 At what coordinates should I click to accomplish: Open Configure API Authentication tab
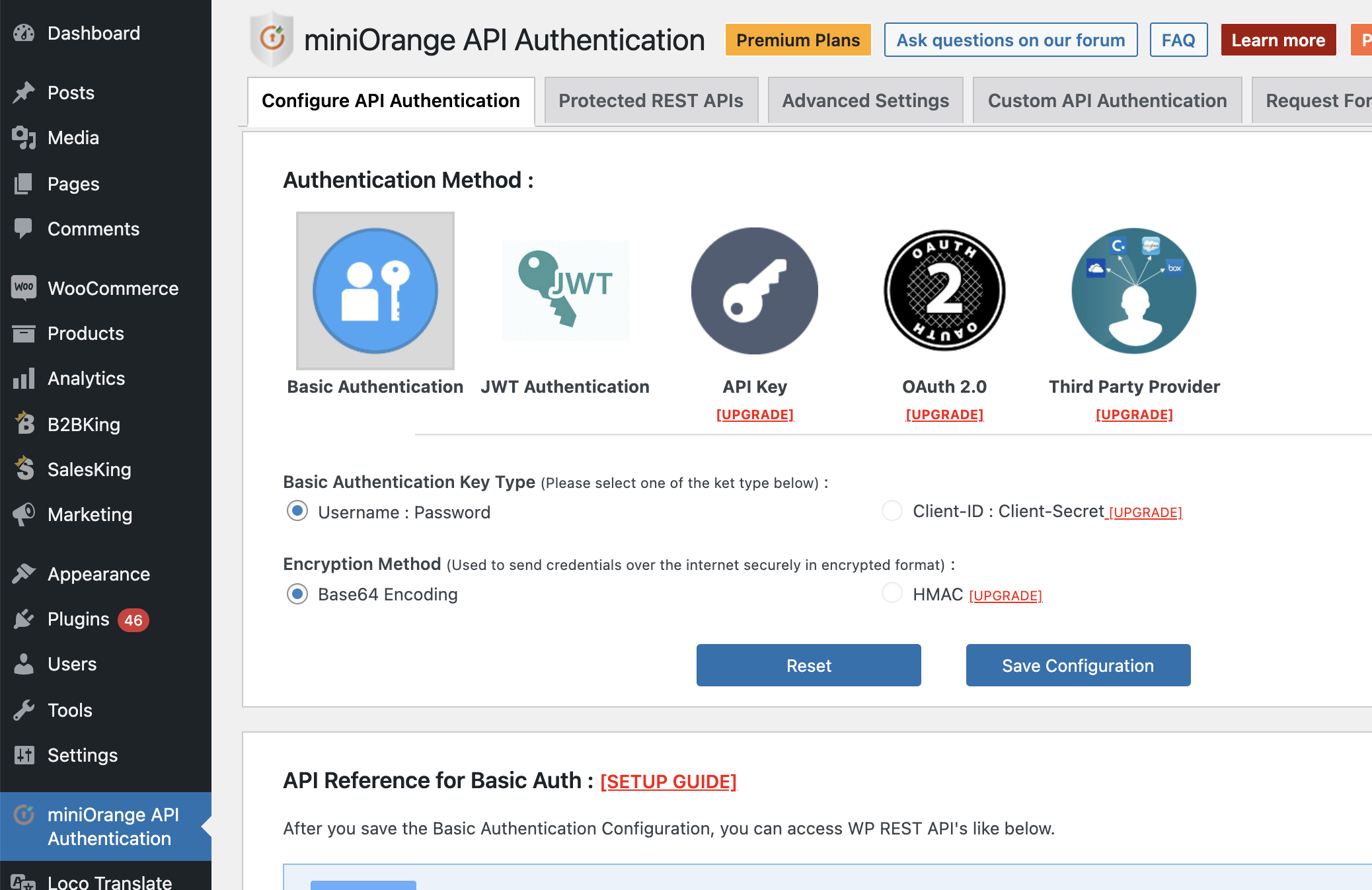click(x=391, y=101)
